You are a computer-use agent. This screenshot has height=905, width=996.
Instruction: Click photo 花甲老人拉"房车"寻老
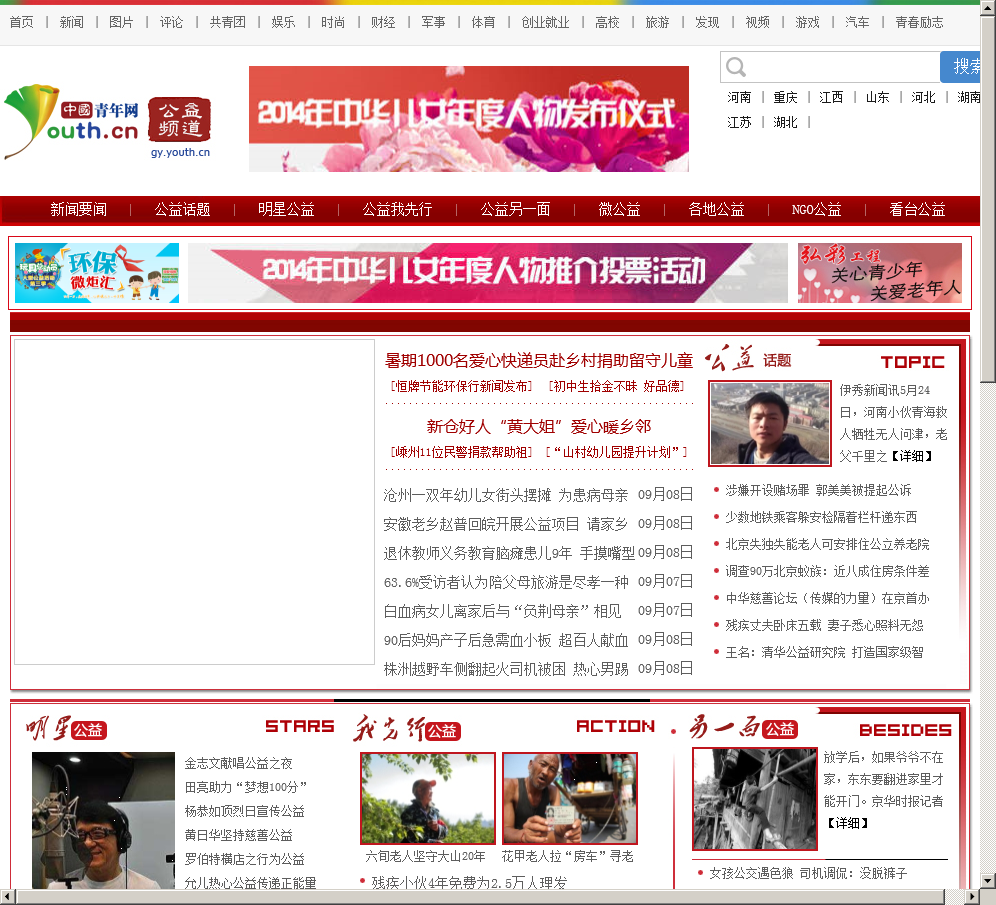click(570, 798)
